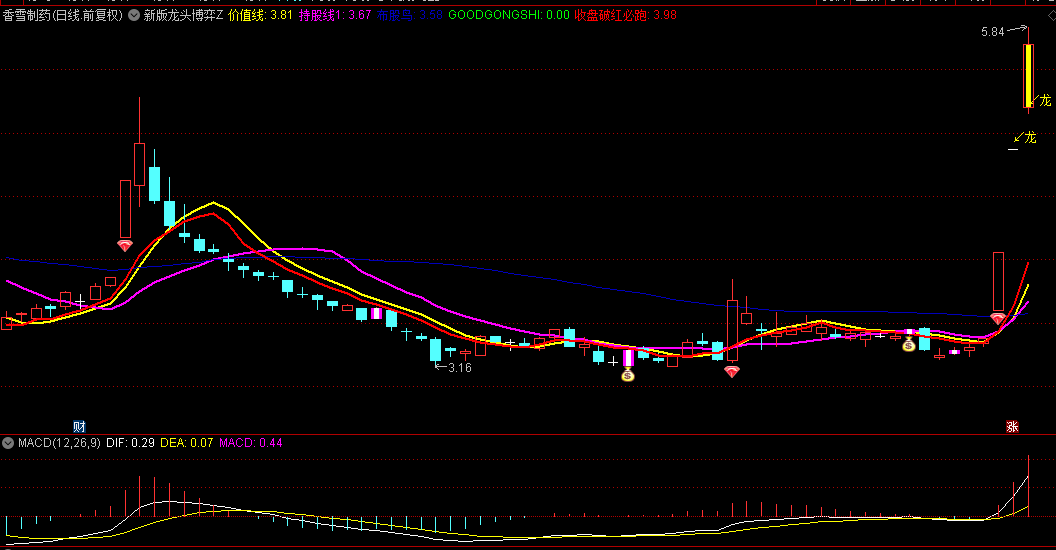Image resolution: width=1056 pixels, height=550 pixels.
Task: Click the 3.16 low price label
Action: (460, 368)
